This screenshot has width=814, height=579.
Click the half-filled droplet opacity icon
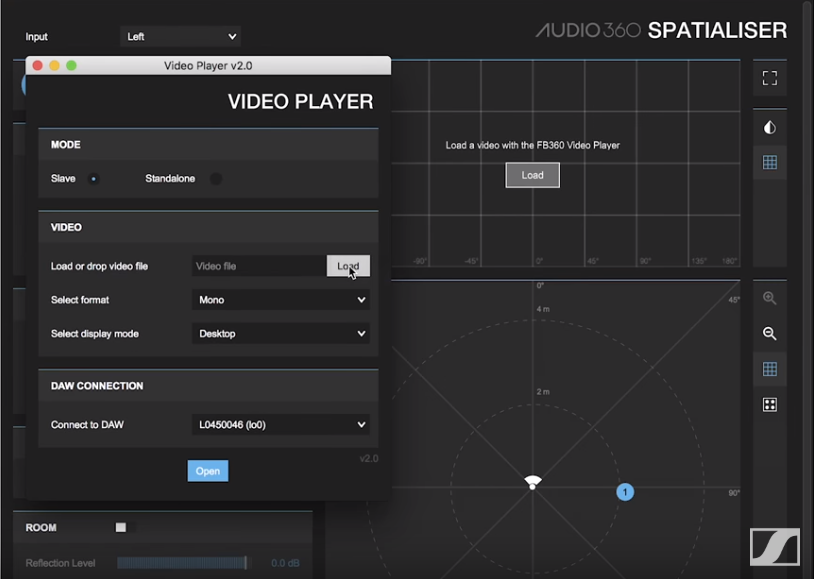[x=770, y=127]
